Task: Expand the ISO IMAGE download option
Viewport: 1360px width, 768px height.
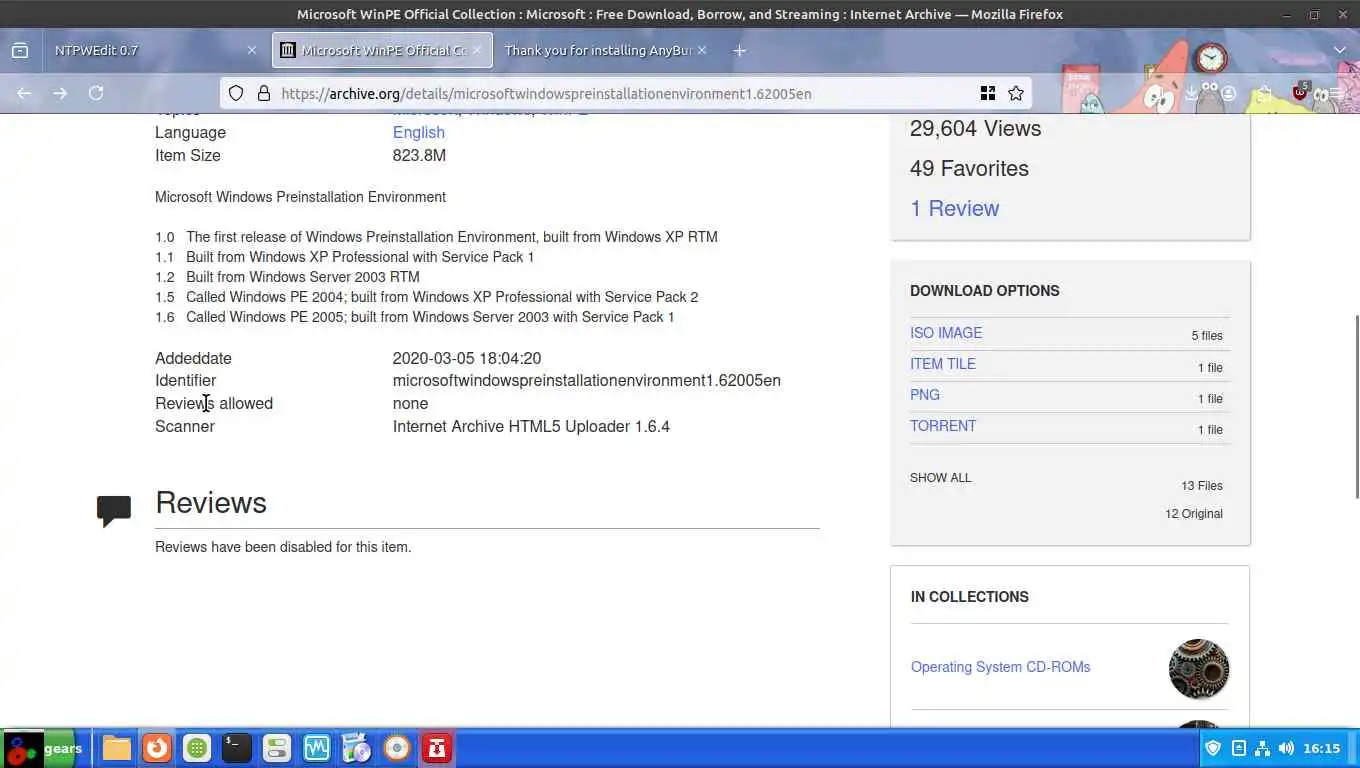Action: pyautogui.click(x=946, y=333)
